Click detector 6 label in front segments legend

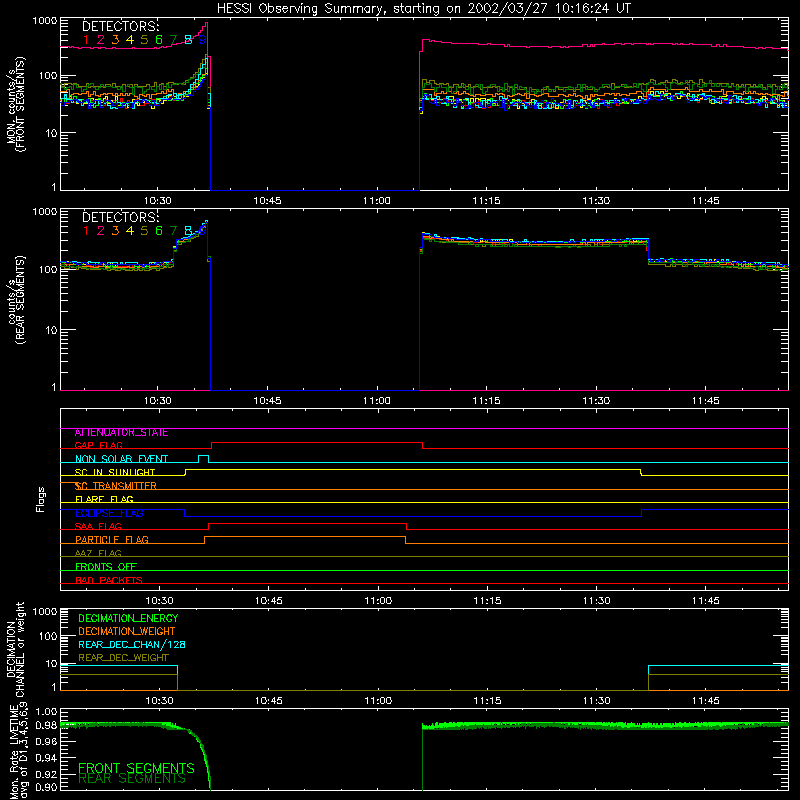[x=159, y=40]
